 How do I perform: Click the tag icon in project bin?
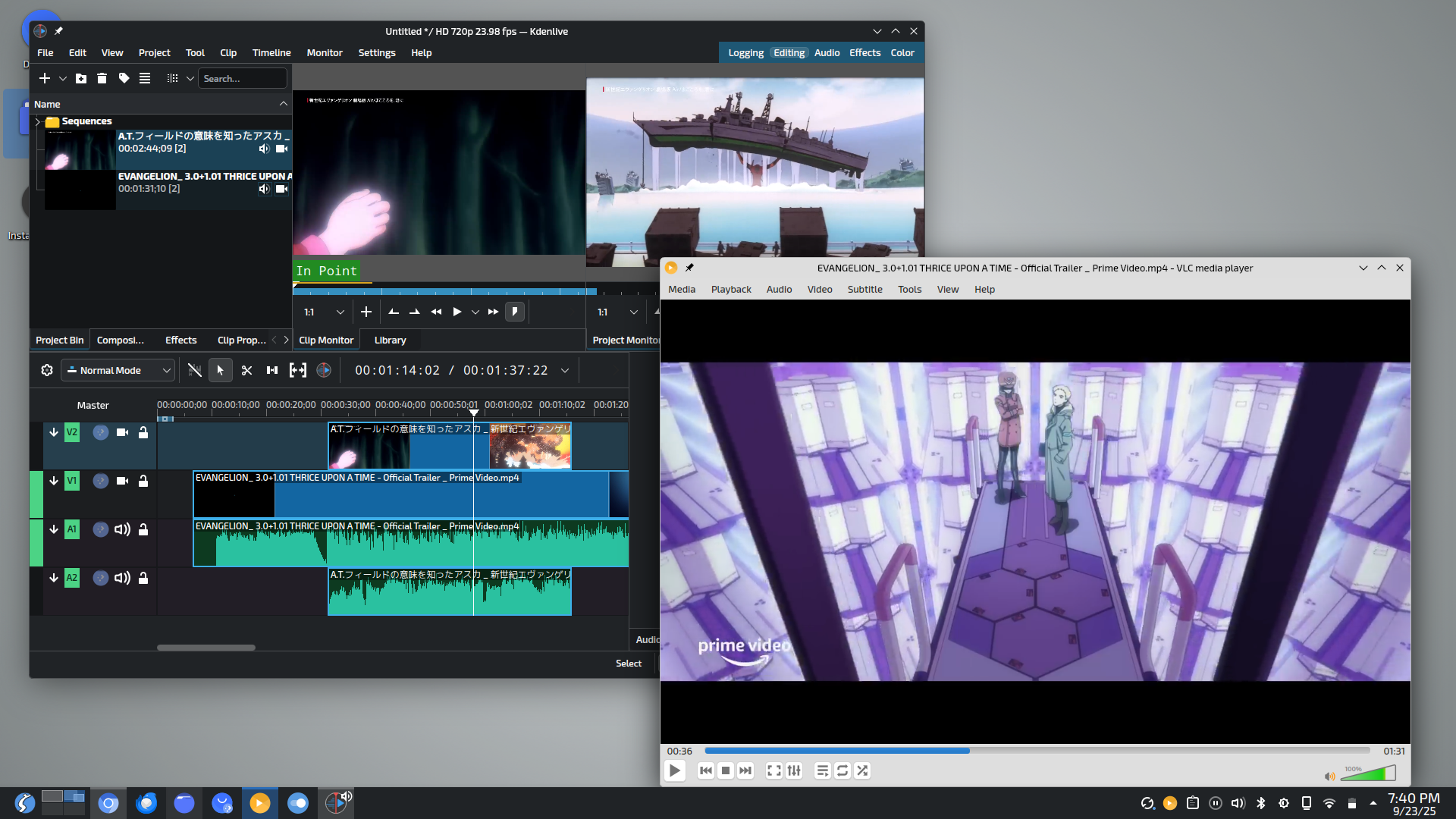(124, 78)
